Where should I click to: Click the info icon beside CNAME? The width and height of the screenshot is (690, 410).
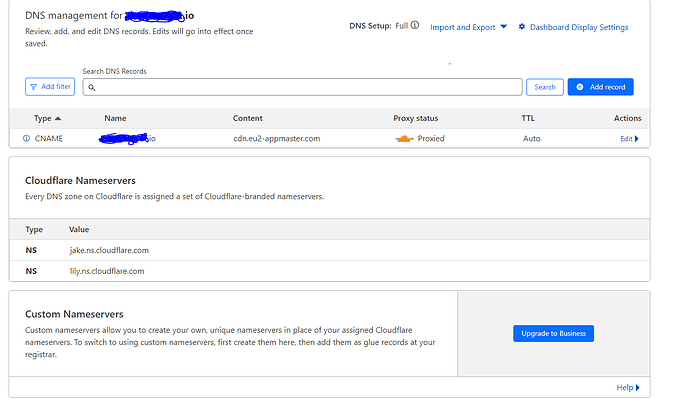click(26, 139)
